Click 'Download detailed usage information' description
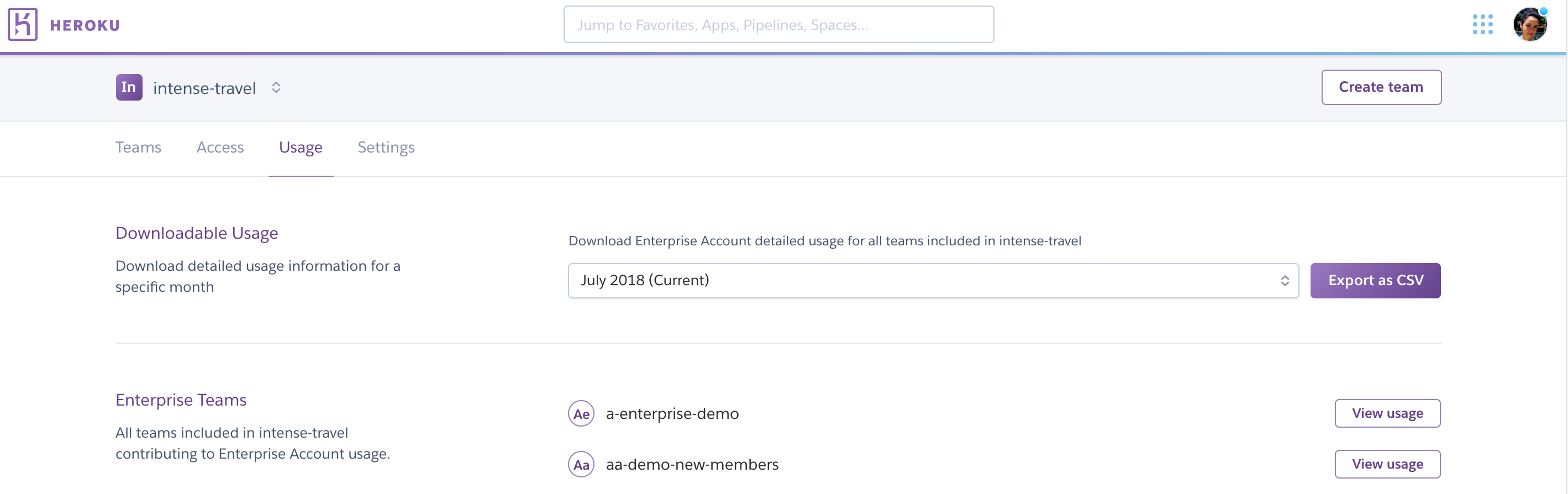Viewport: 1568px width, 494px height. tap(258, 276)
